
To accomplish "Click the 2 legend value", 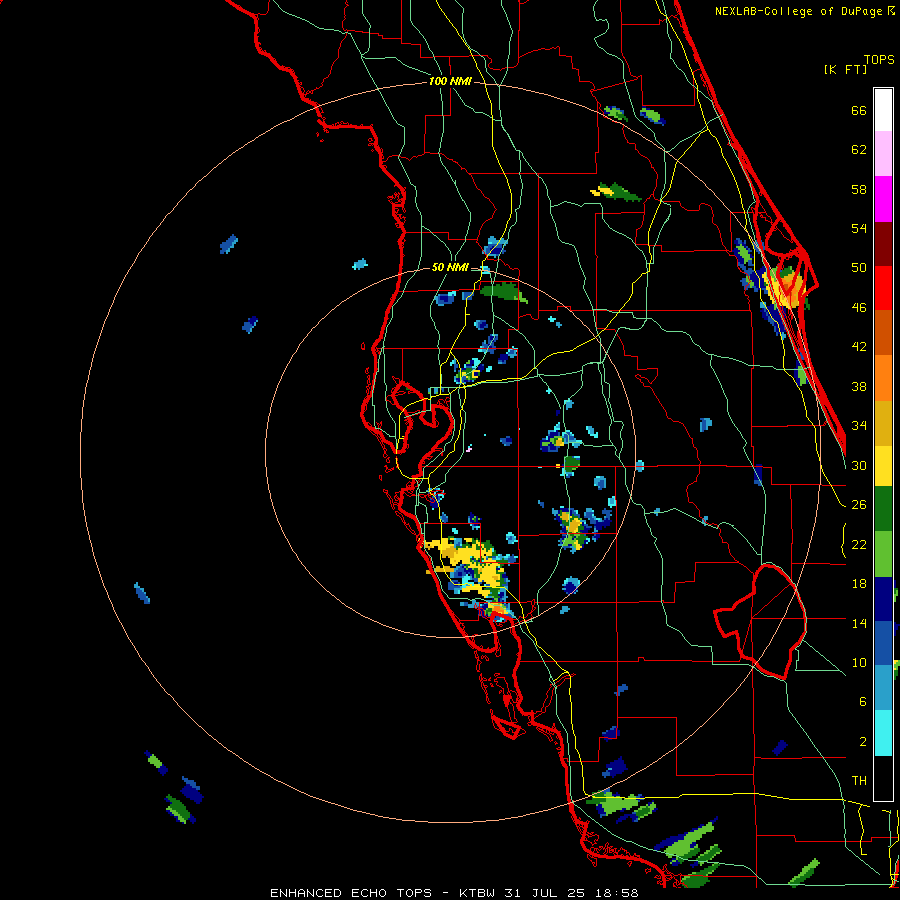I will point(863,742).
